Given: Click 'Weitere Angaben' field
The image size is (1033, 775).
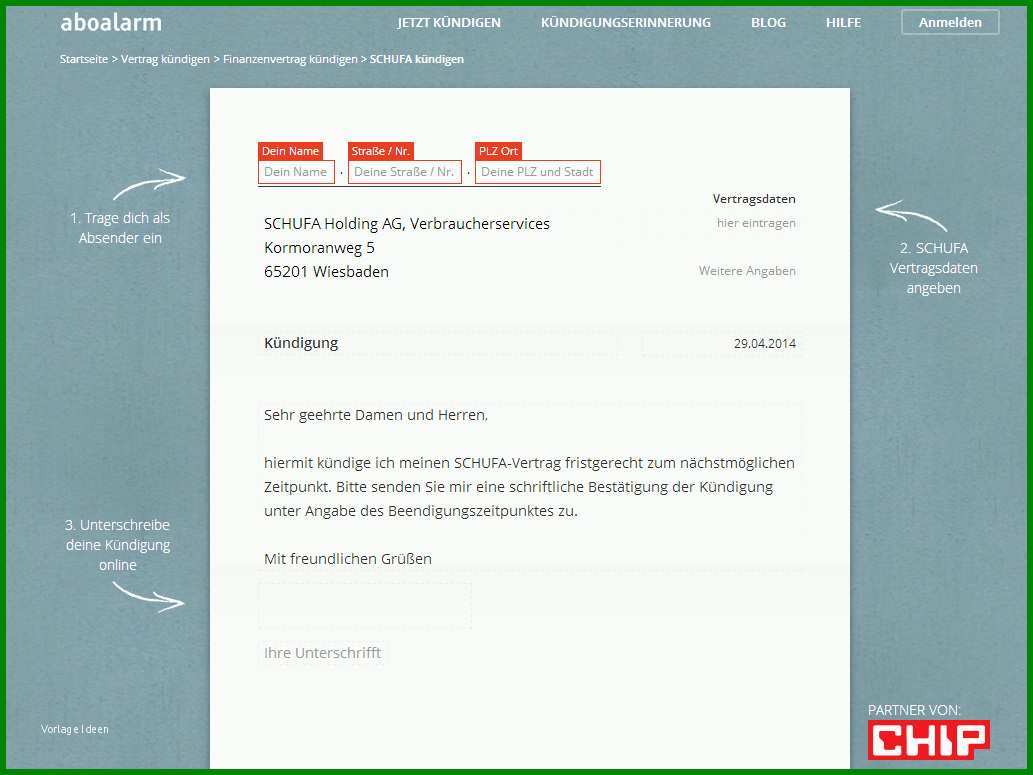Looking at the screenshot, I should (747, 271).
